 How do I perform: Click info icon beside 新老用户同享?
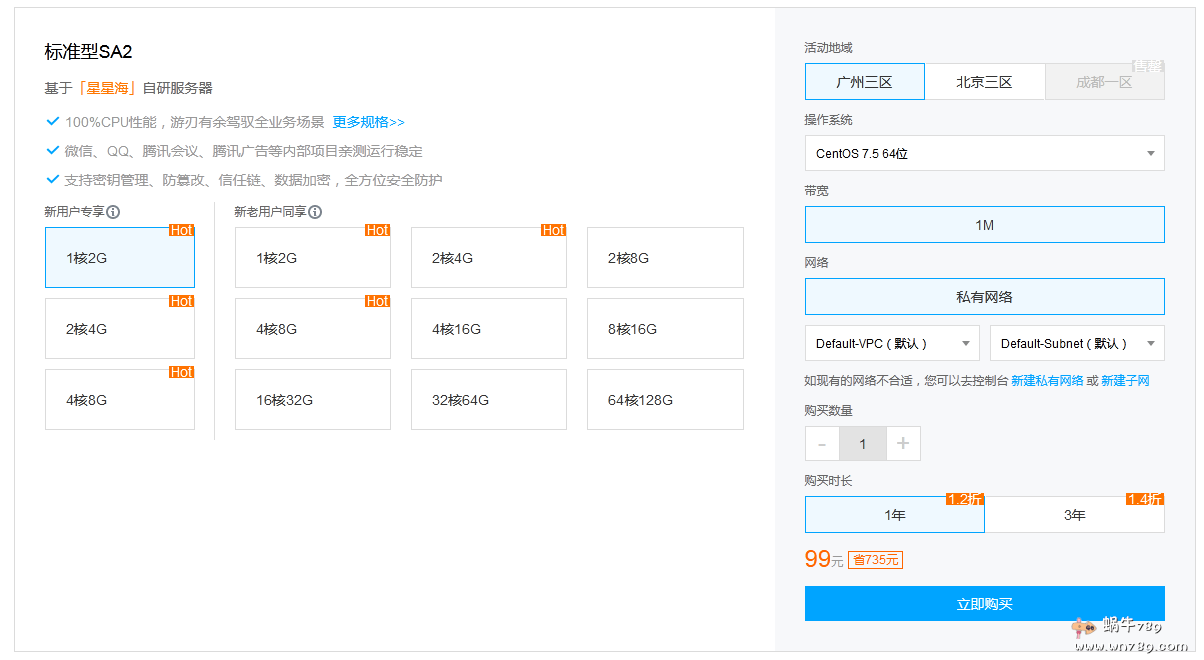[315, 212]
